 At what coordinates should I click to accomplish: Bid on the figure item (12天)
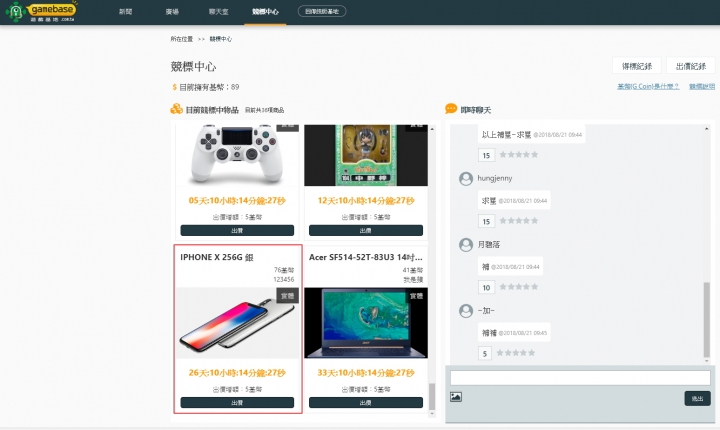point(366,230)
